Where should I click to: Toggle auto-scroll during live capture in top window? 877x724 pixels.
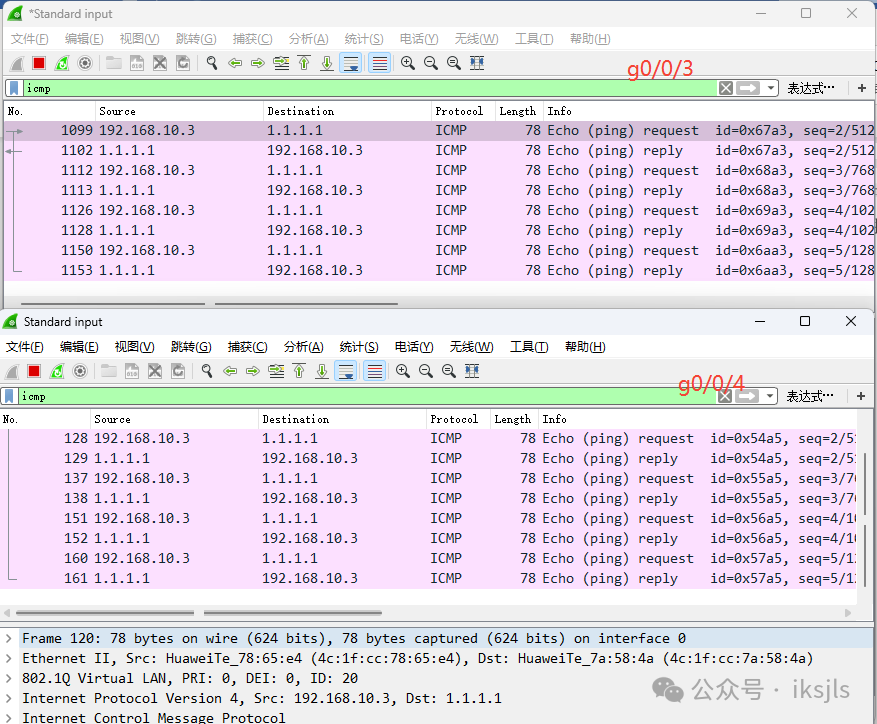coord(351,63)
